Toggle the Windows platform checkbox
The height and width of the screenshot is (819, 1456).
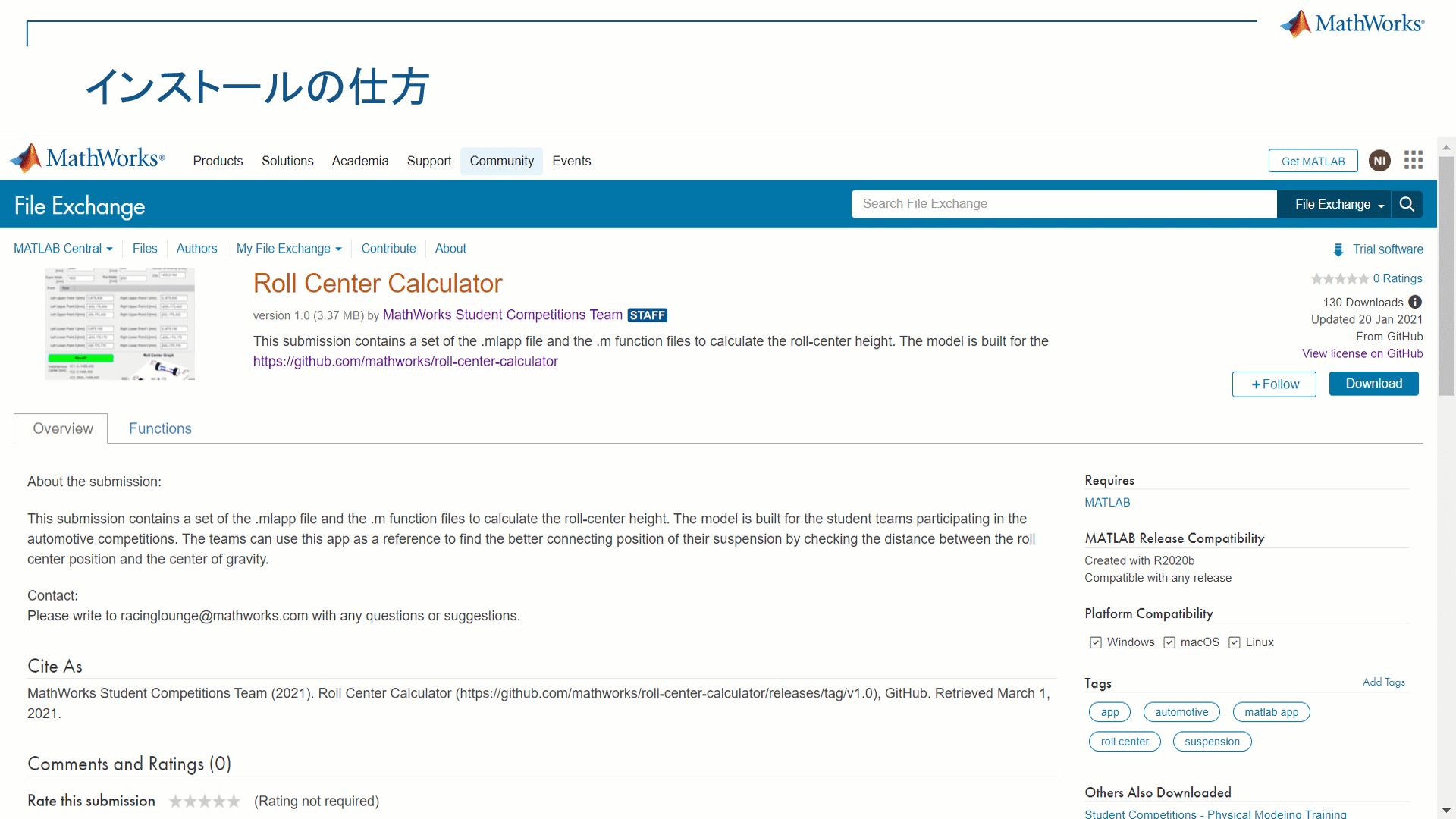tap(1095, 642)
